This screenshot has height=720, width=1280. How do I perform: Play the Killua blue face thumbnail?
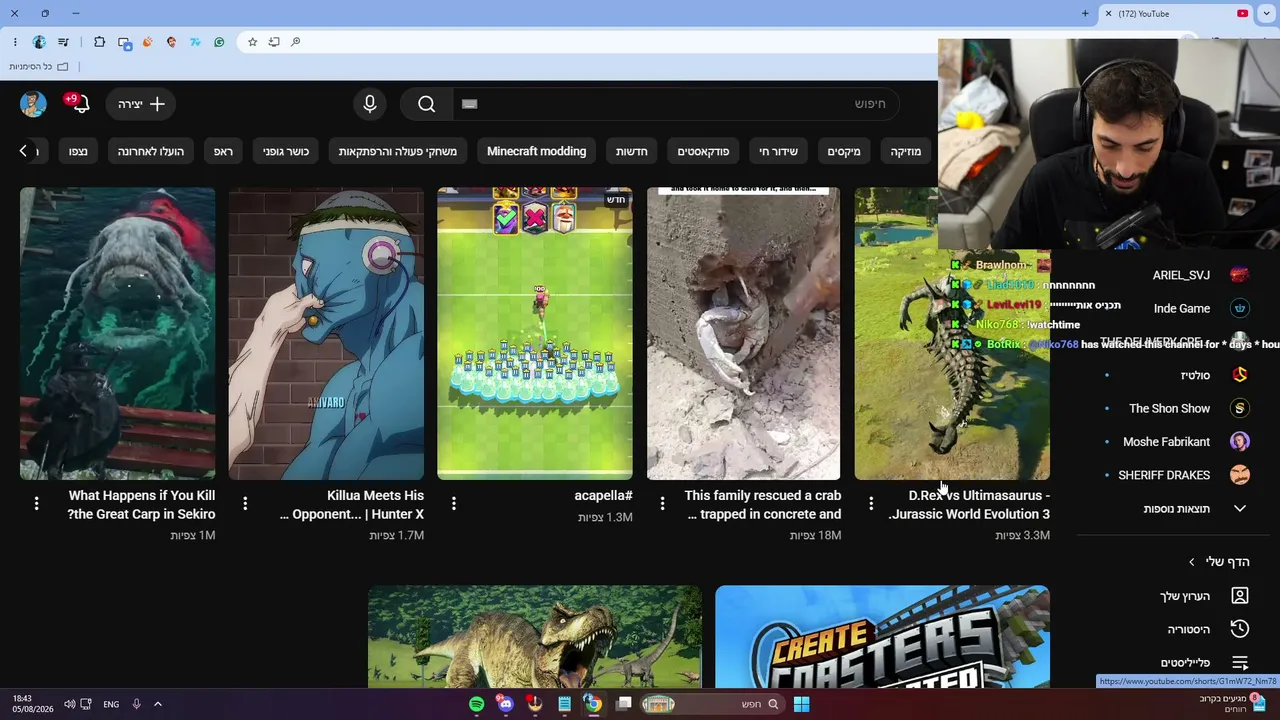(x=326, y=334)
